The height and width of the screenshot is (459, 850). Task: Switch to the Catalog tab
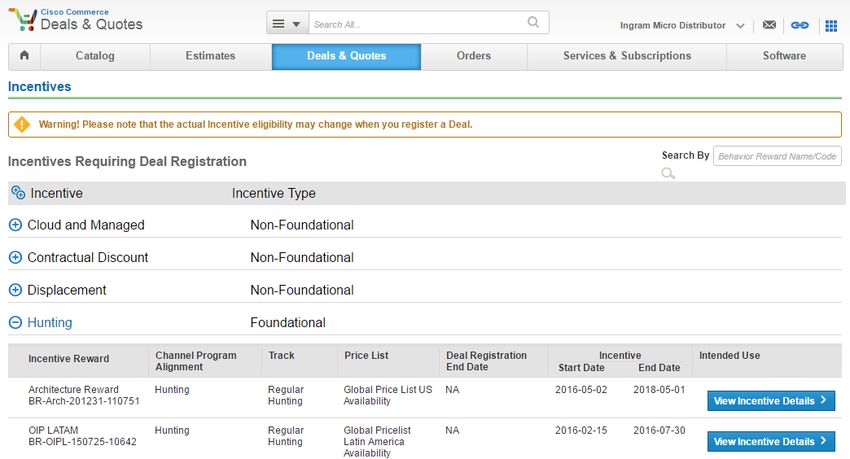pyautogui.click(x=95, y=56)
